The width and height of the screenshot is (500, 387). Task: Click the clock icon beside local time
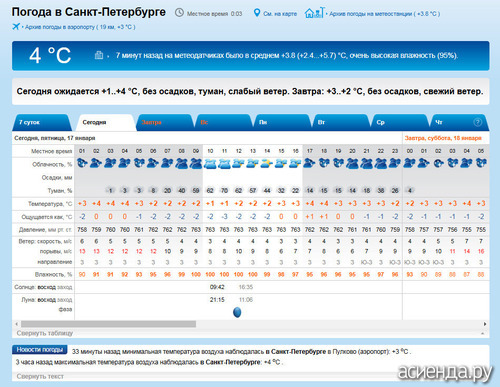179,13
